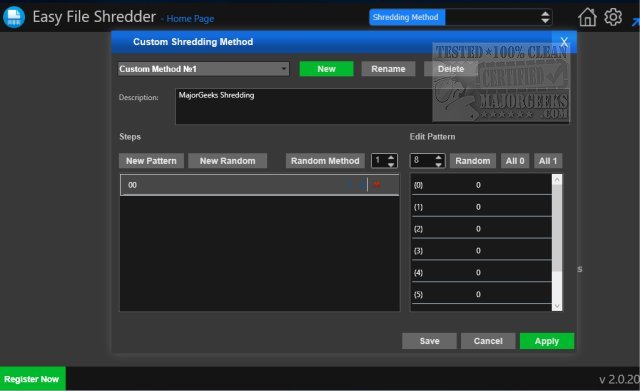Click the Rename button

click(x=388, y=69)
